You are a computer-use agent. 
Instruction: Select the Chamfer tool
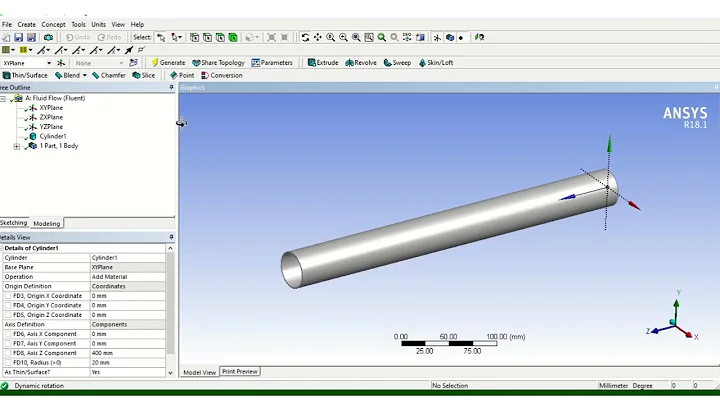(x=109, y=75)
